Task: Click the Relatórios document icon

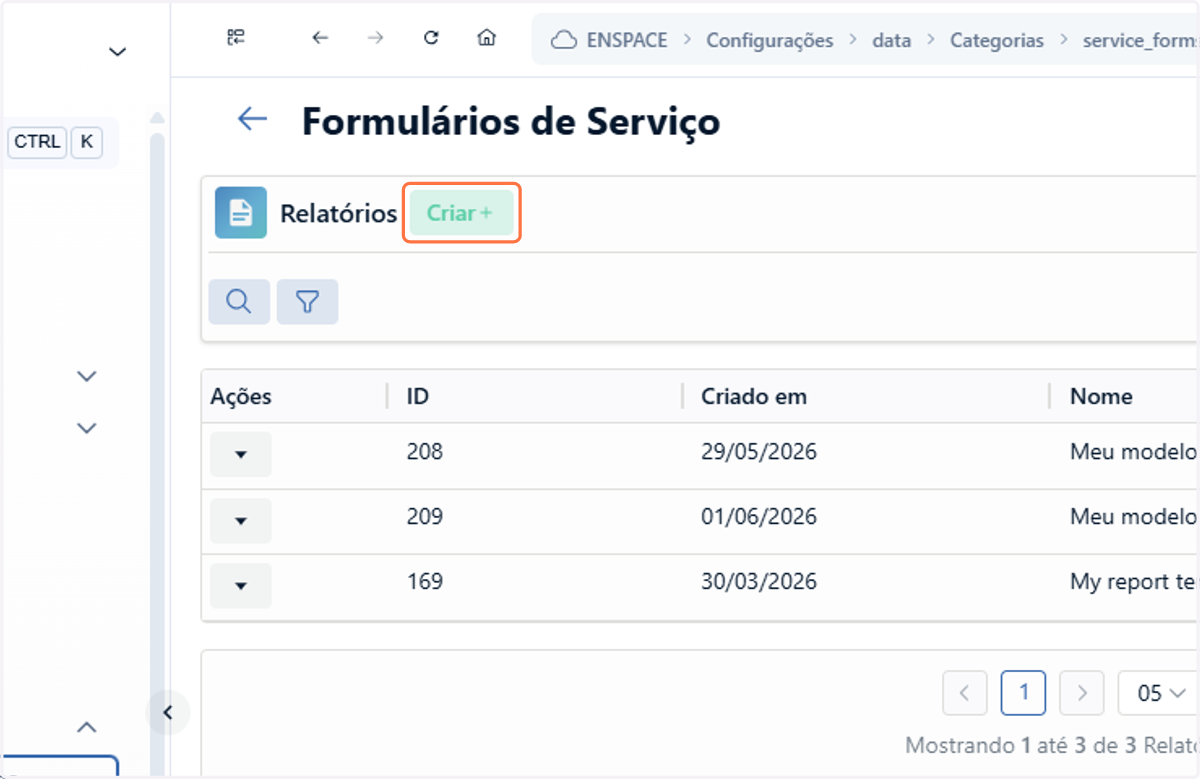Action: pyautogui.click(x=241, y=212)
